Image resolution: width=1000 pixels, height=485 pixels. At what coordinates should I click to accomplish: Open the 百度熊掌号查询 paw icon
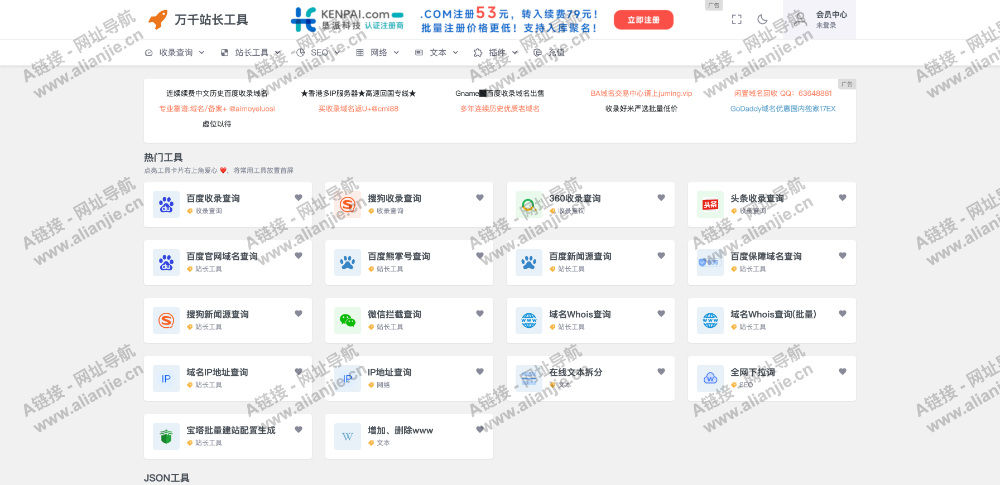[348, 262]
